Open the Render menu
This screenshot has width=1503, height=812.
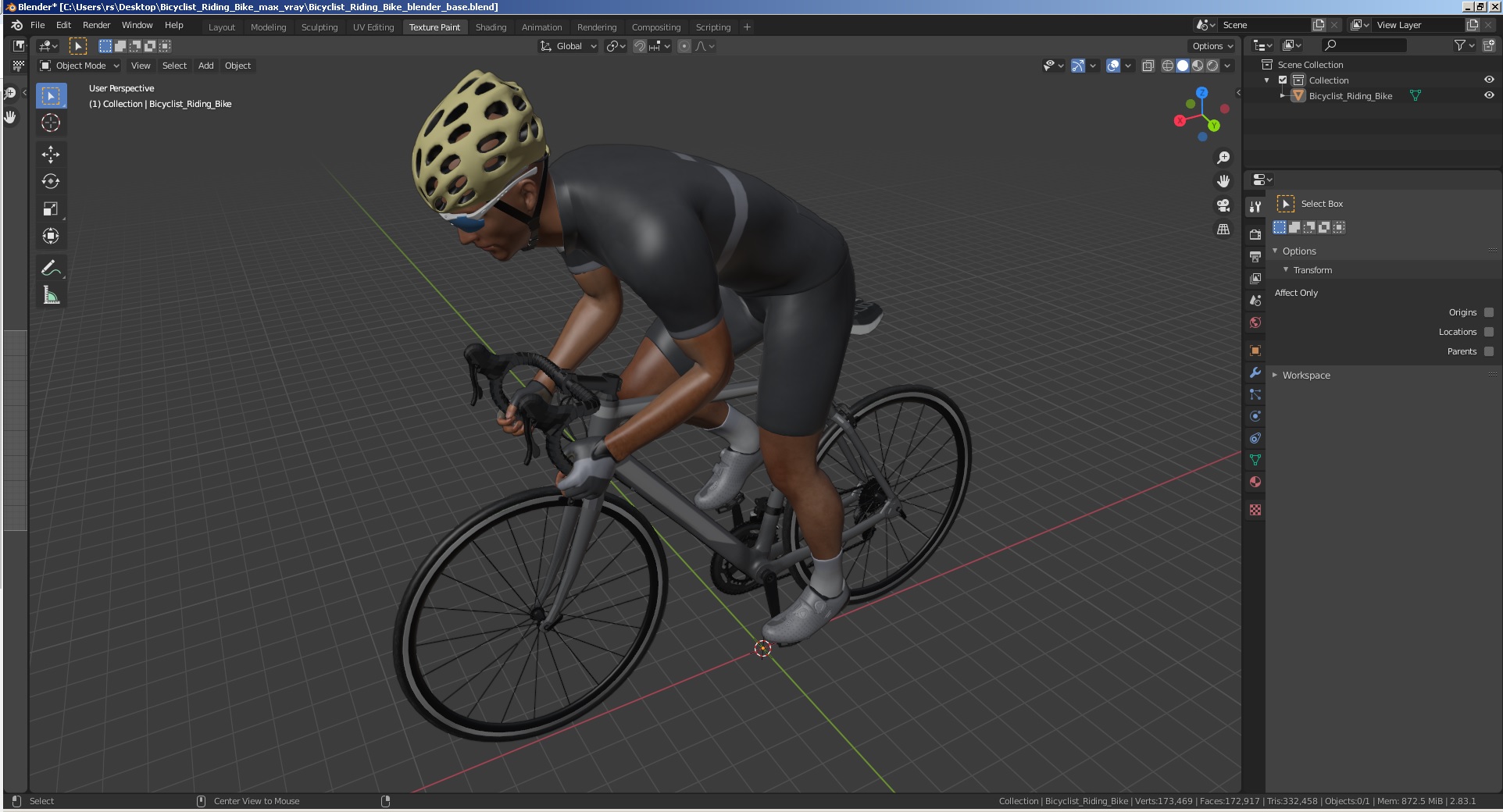(x=96, y=25)
